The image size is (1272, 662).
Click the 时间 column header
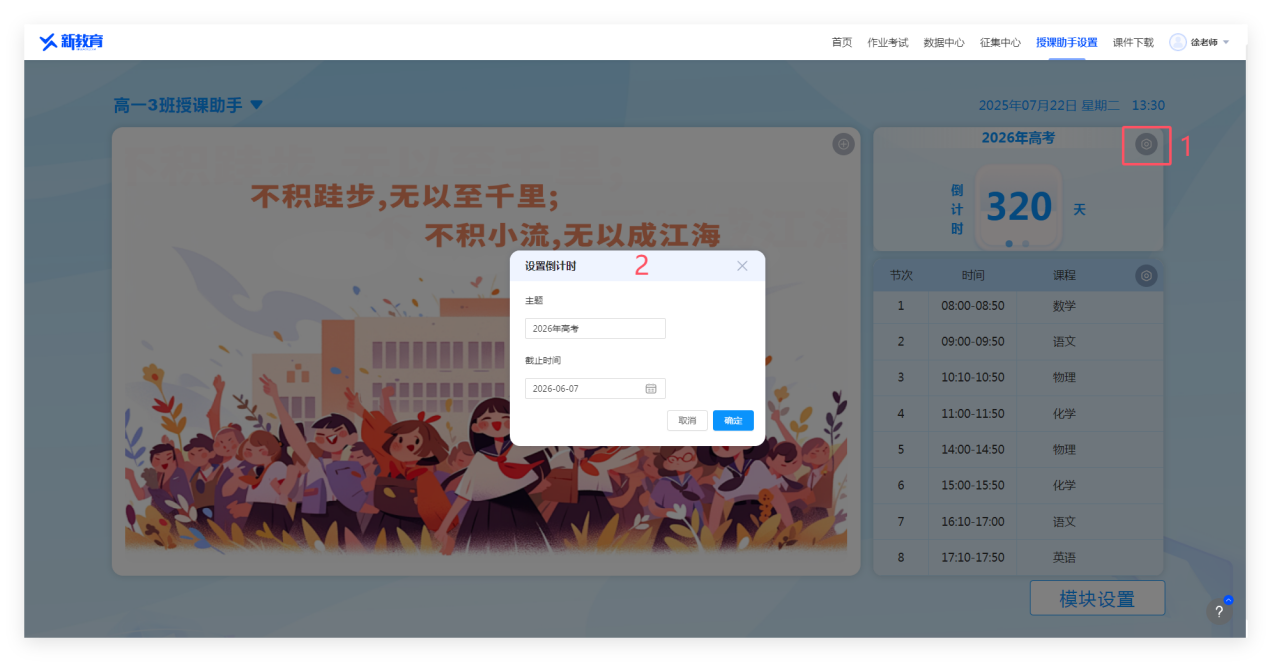tap(973, 275)
